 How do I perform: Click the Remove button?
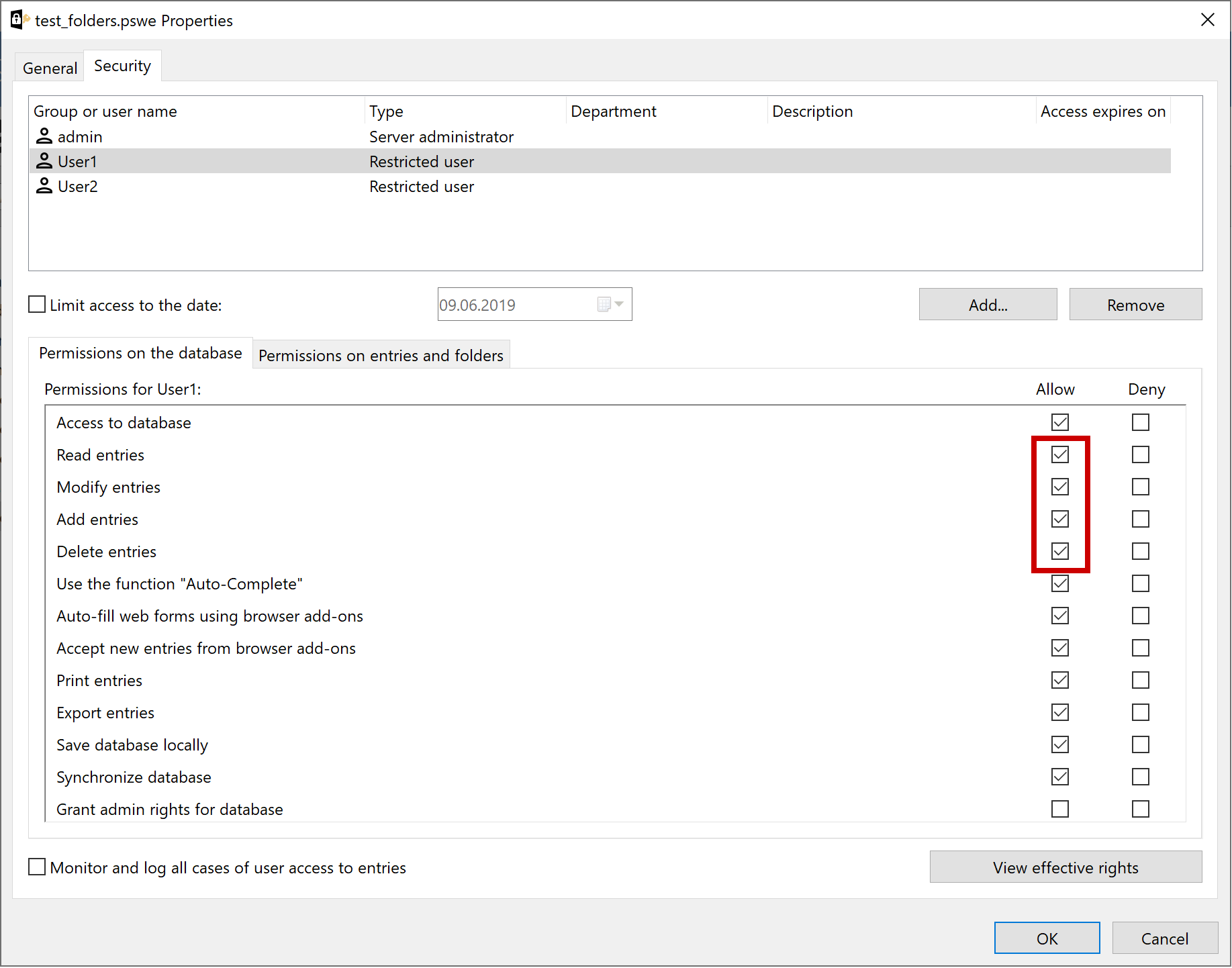(x=1136, y=305)
